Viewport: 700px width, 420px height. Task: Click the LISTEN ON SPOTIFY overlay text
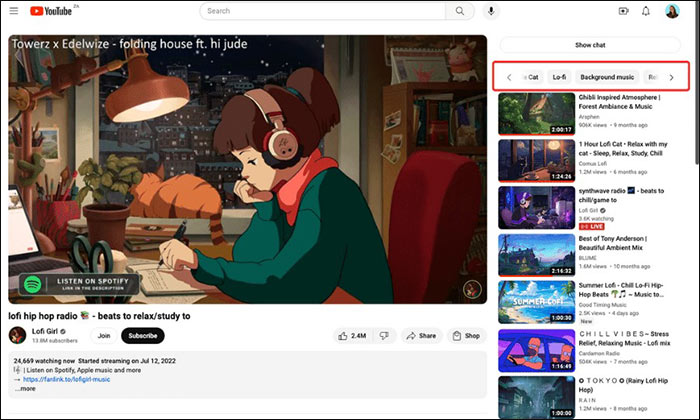pos(92,281)
